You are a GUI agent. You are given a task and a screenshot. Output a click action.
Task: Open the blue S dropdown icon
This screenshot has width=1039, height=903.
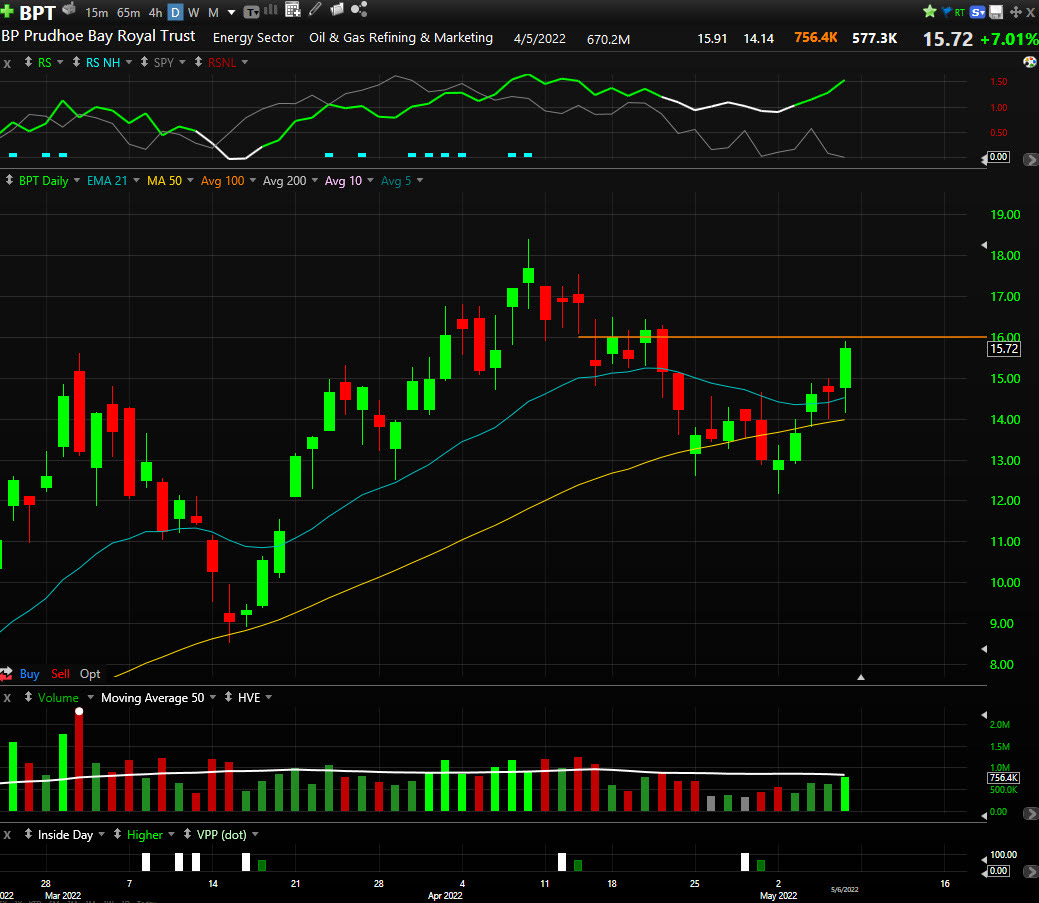click(x=977, y=12)
